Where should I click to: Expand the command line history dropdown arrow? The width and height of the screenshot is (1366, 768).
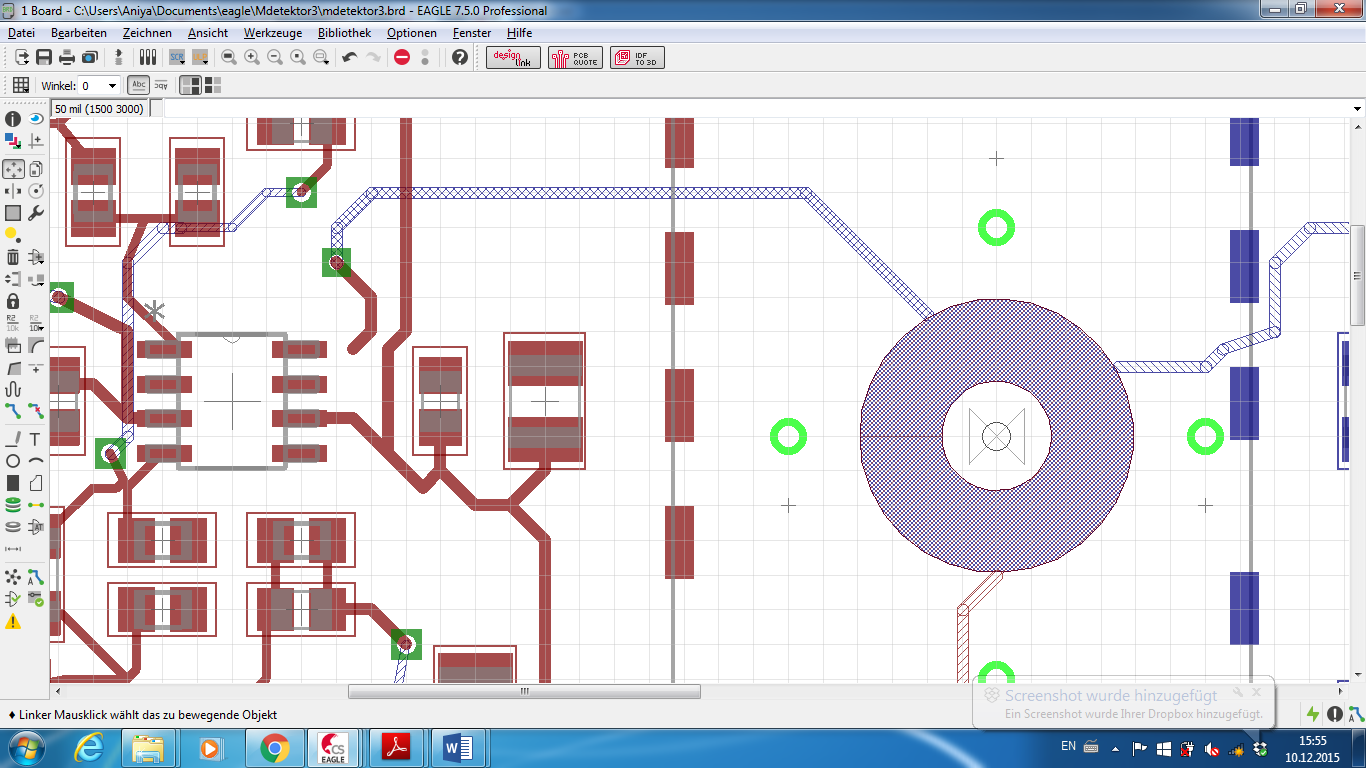coord(1357,108)
